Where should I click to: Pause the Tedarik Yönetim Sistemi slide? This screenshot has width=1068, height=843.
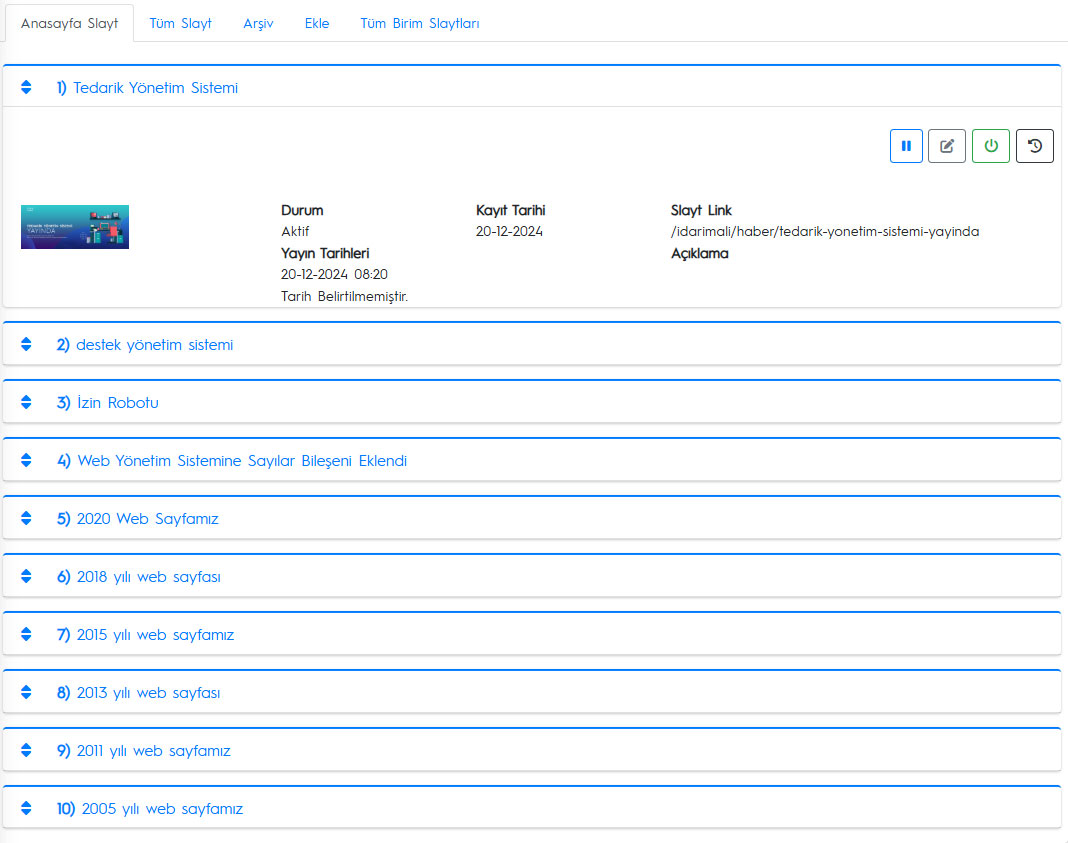[x=906, y=146]
